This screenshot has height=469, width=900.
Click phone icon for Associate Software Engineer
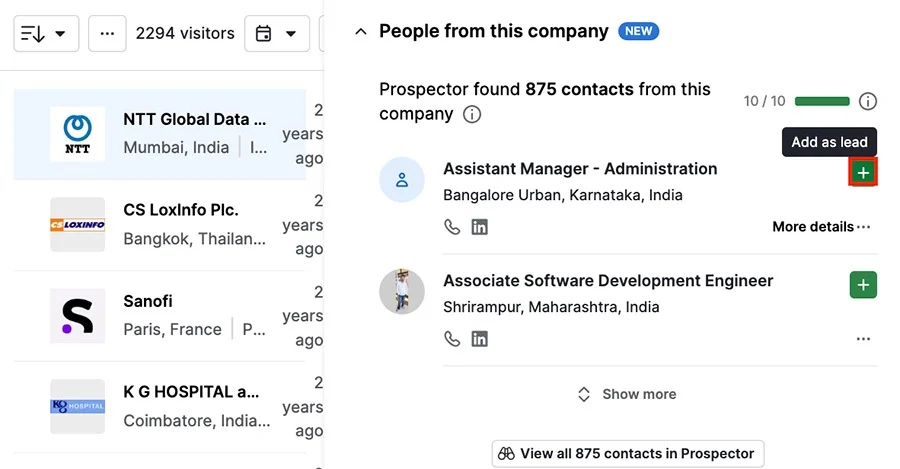[452, 339]
